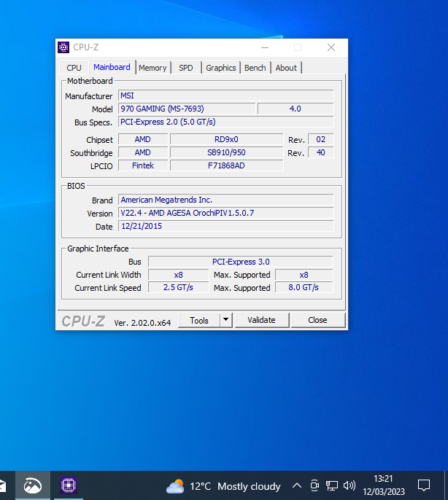Open the Photos app in taskbar
The width and height of the screenshot is (448, 500).
click(x=33, y=485)
